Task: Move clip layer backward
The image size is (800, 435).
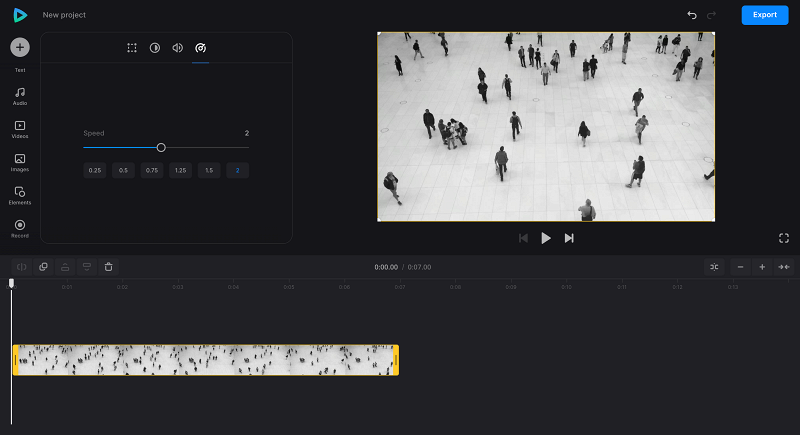Action: coord(87,267)
